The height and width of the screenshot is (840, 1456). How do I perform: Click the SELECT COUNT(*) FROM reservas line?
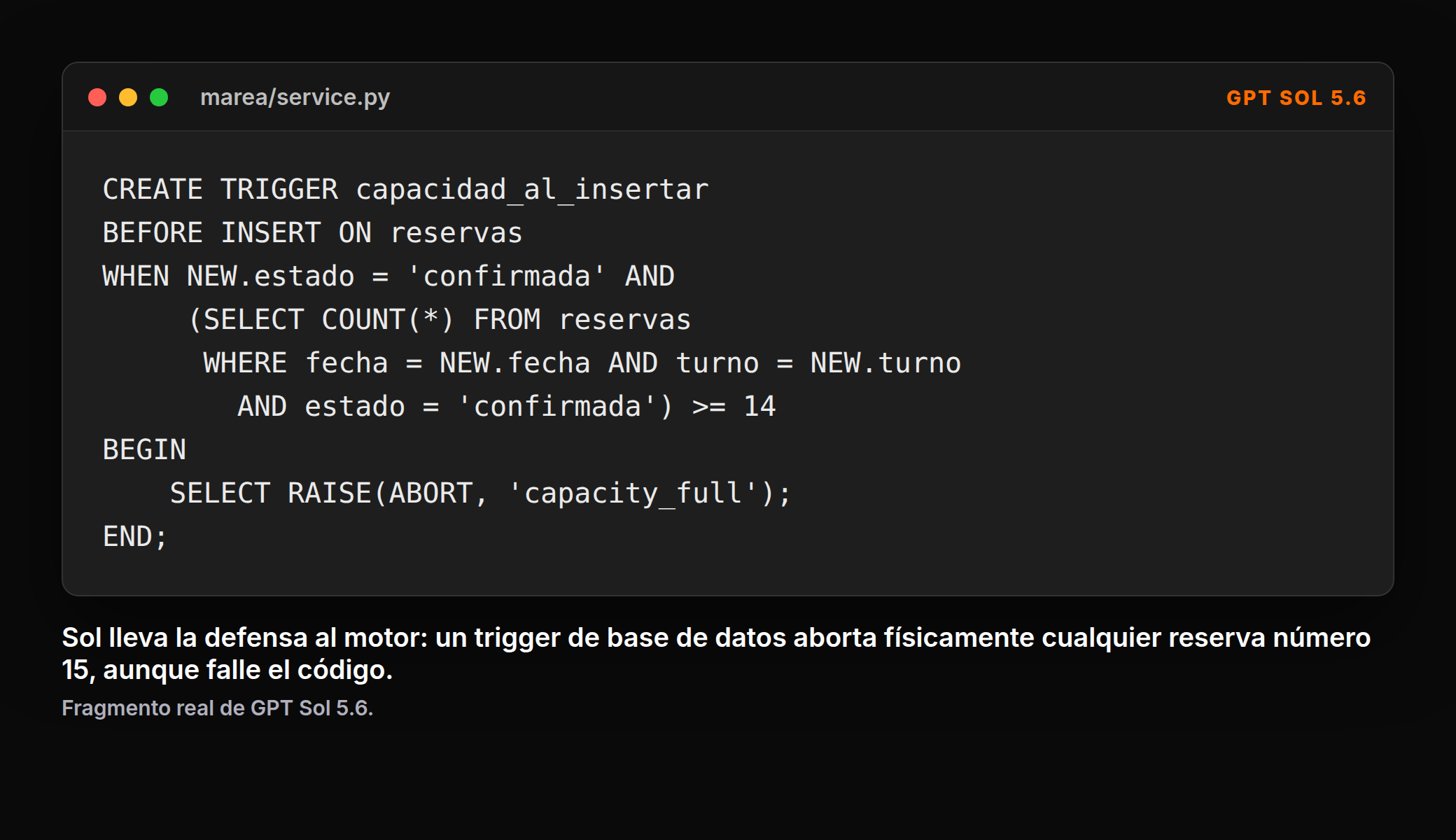coord(440,320)
